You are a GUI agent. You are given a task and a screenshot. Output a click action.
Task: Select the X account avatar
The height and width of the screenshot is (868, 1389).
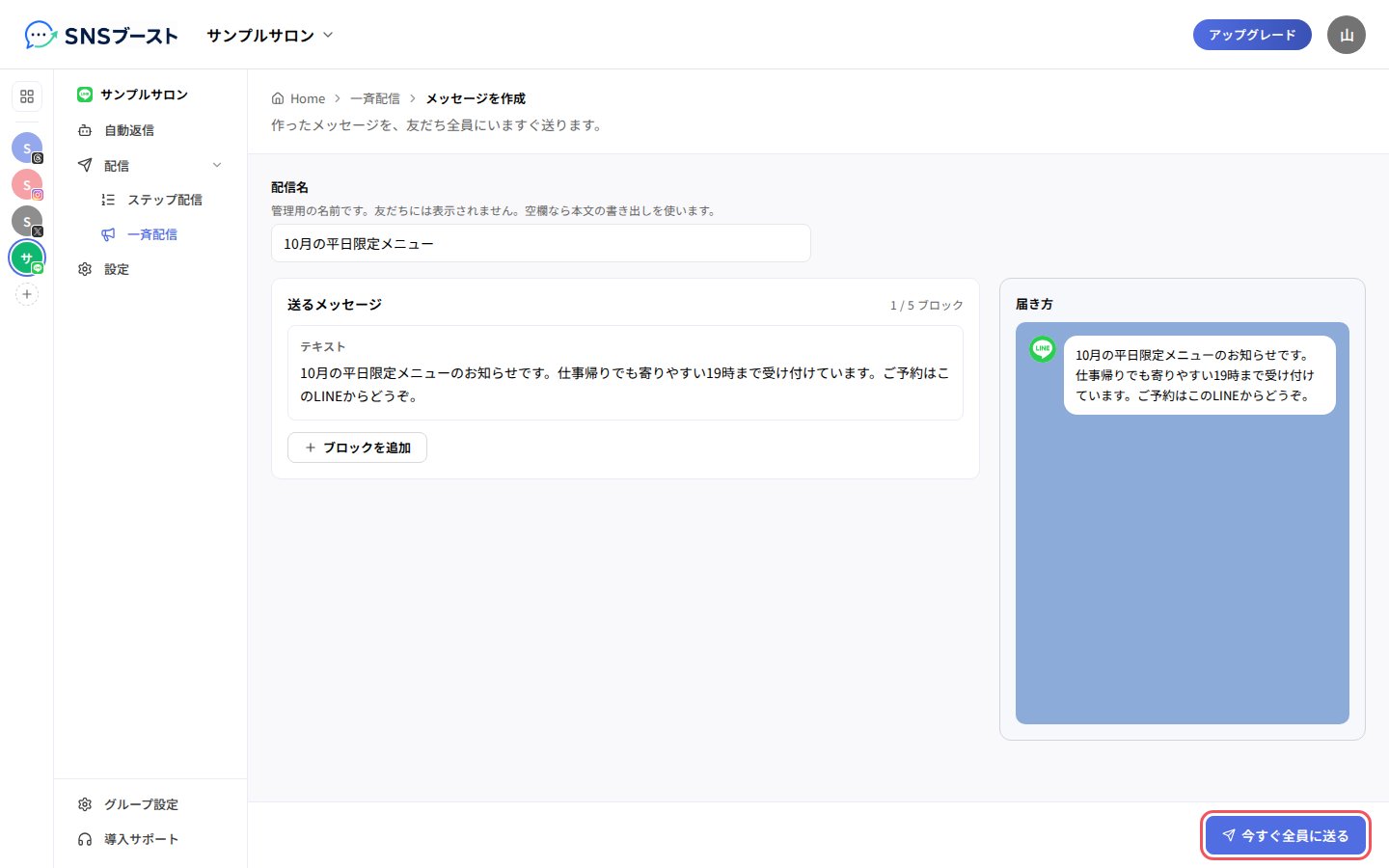click(x=27, y=221)
